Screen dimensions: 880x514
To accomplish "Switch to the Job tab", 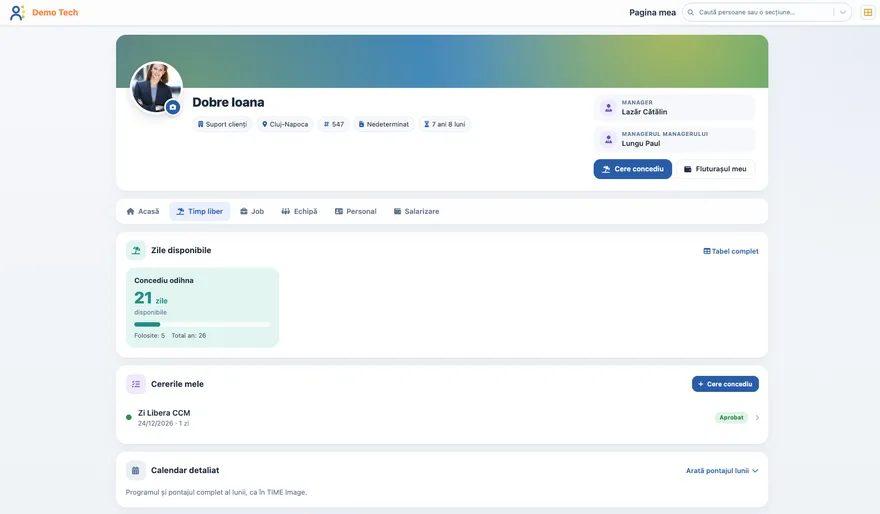I will tap(252, 212).
